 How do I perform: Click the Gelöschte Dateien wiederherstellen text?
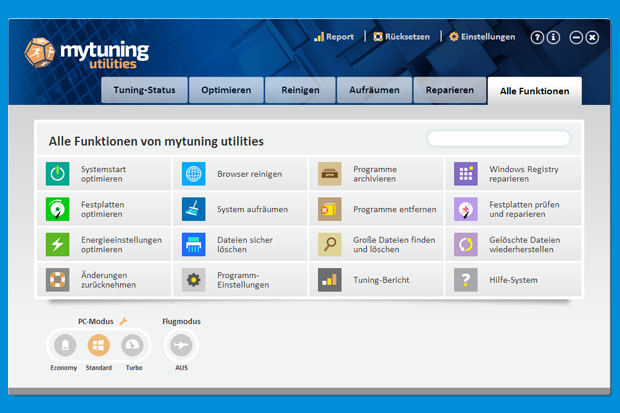pos(524,244)
